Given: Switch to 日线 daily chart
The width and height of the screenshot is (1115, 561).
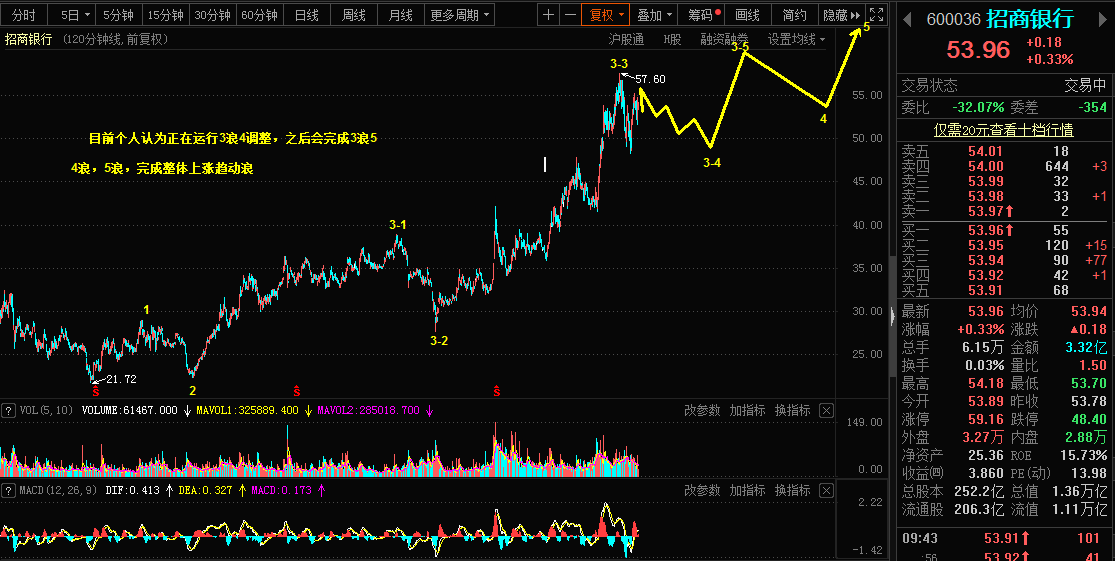Looking at the screenshot, I should pyautogui.click(x=306, y=14).
